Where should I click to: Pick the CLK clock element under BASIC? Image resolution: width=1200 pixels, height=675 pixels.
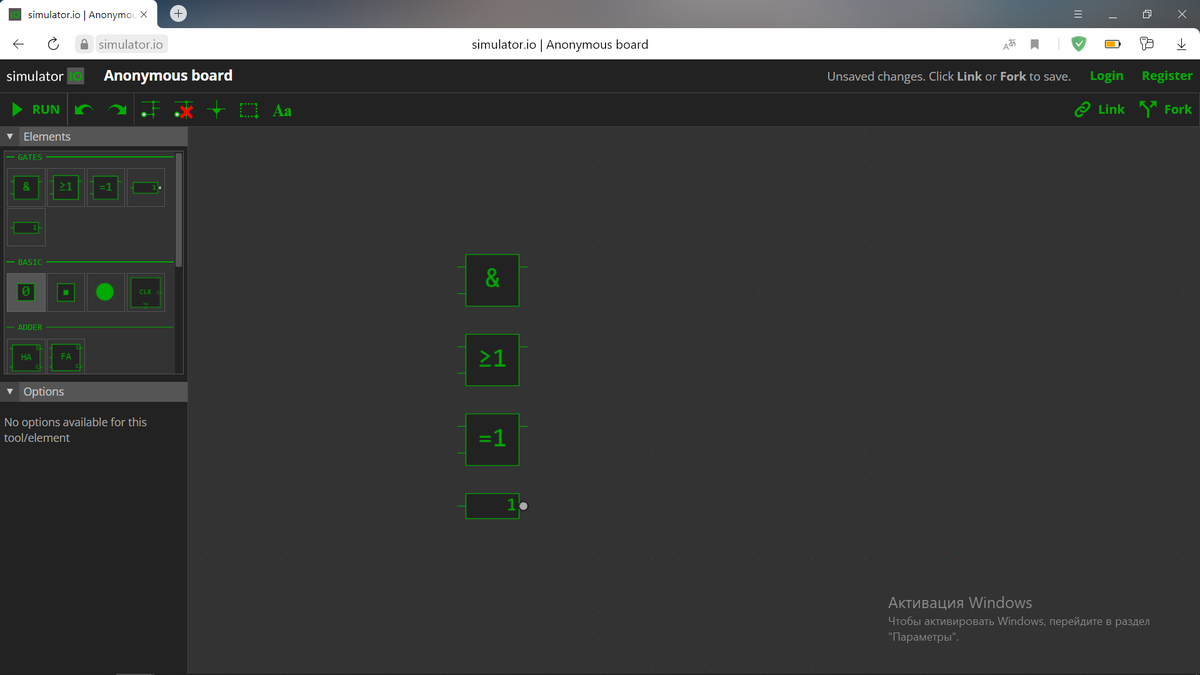pyautogui.click(x=146, y=292)
